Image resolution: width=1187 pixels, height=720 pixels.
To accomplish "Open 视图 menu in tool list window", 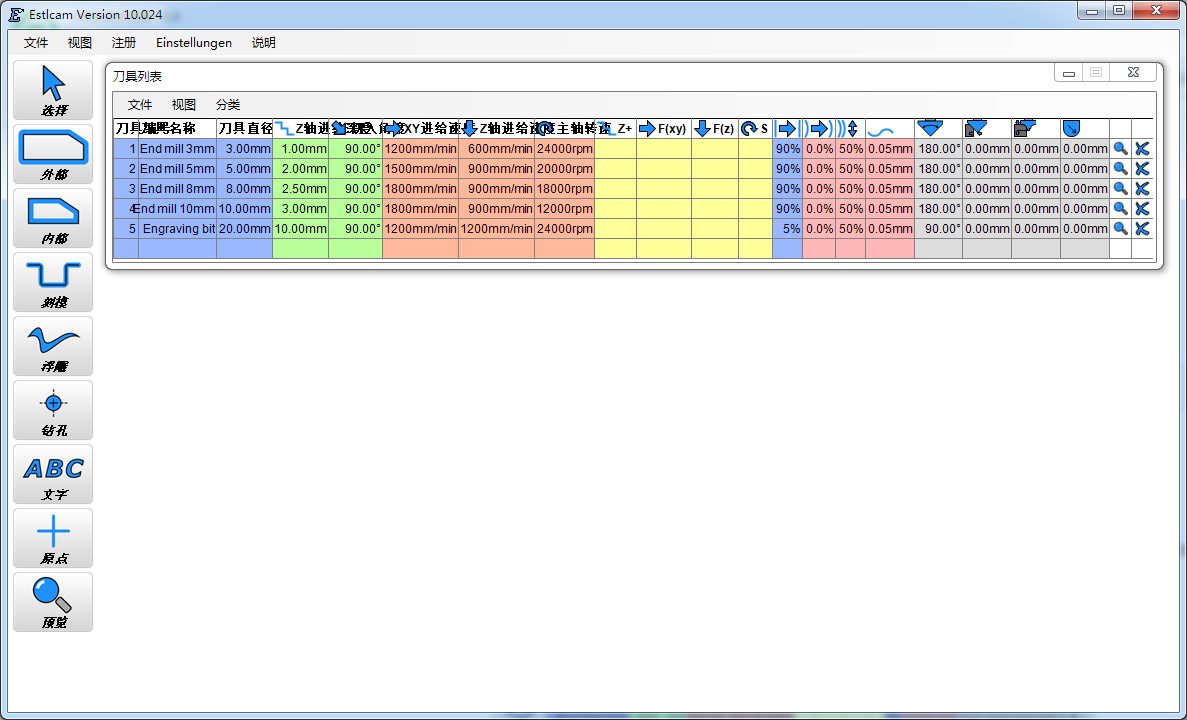I will coord(184,104).
